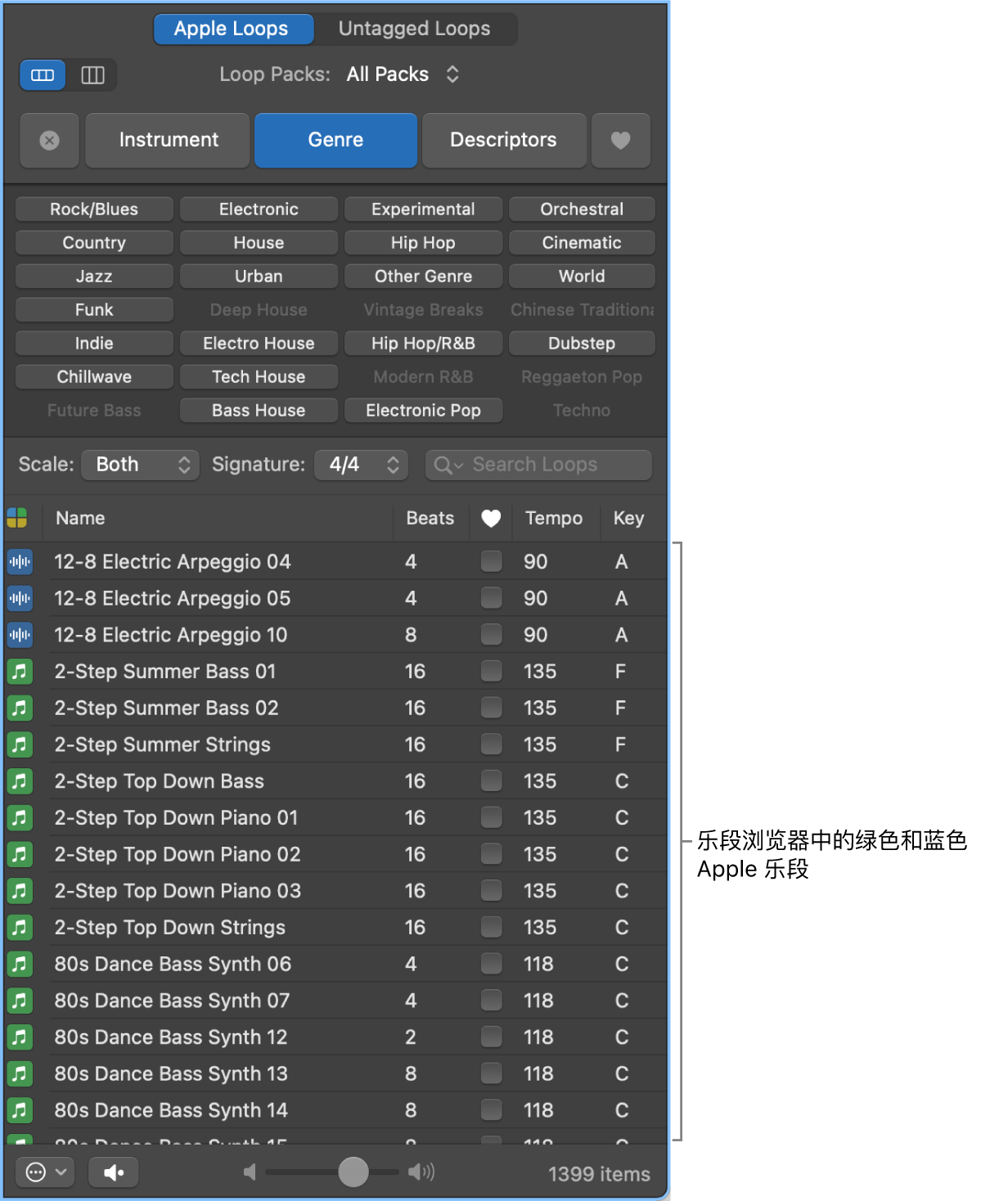The height and width of the screenshot is (1201, 1008).
Task: Select the Apple Loops tab
Action: [232, 29]
